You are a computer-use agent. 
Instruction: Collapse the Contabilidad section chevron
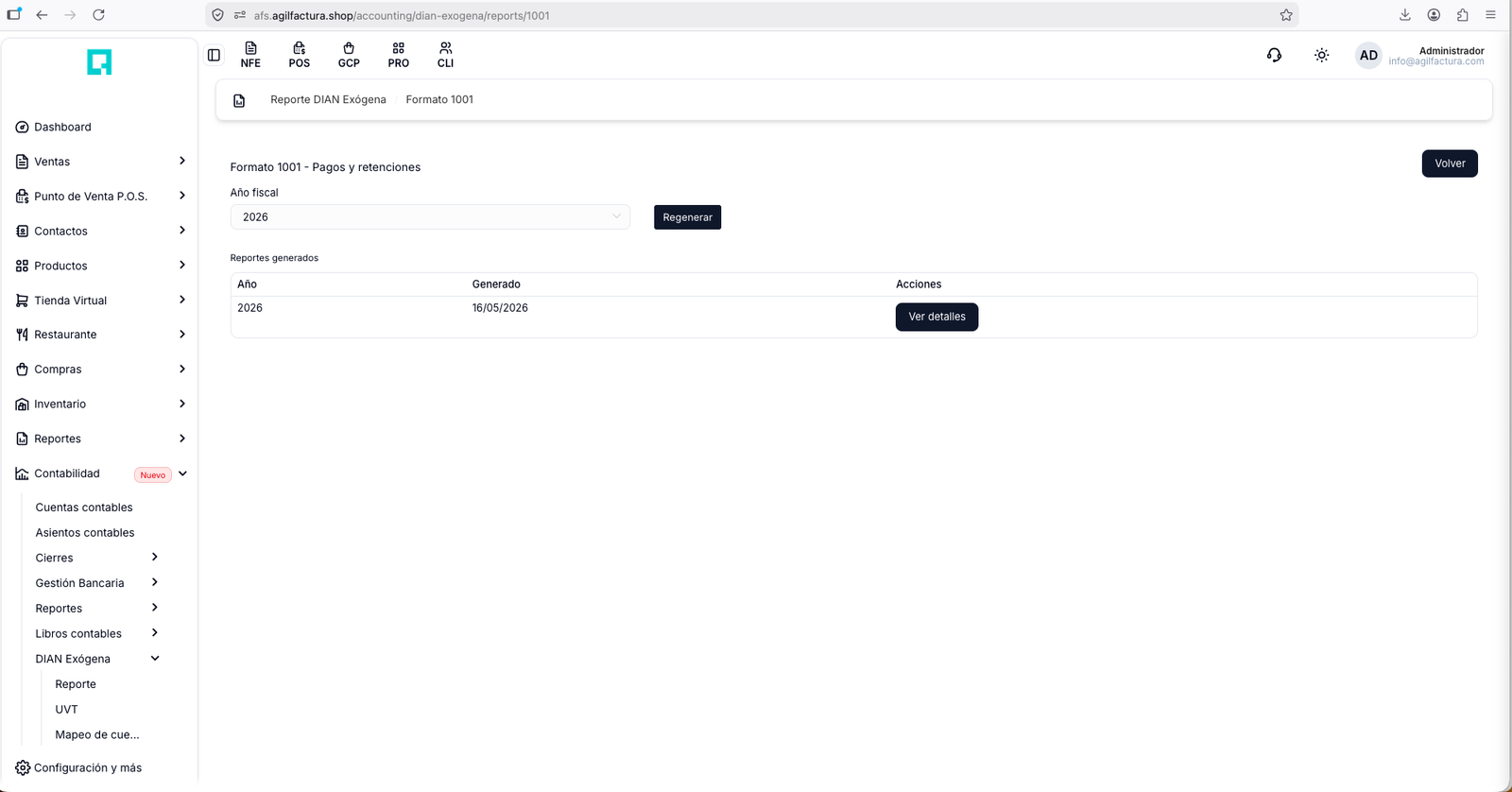pyautogui.click(x=182, y=473)
